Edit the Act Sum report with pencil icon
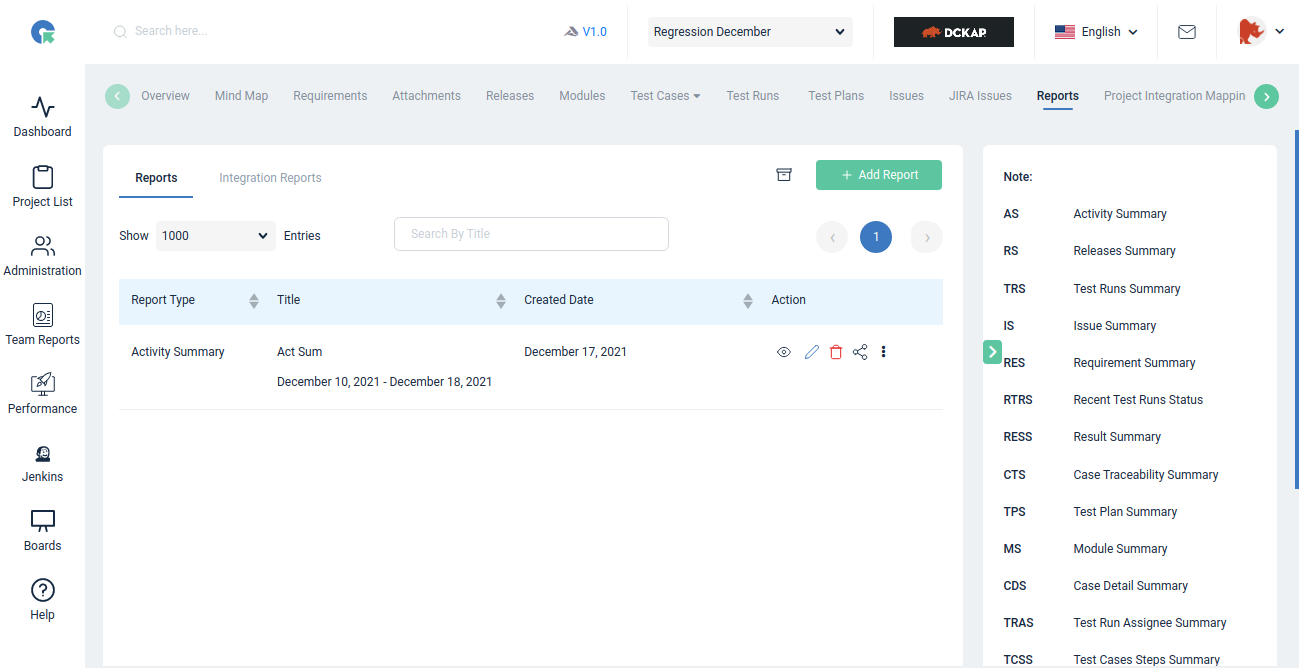1299x668 pixels. (x=811, y=352)
